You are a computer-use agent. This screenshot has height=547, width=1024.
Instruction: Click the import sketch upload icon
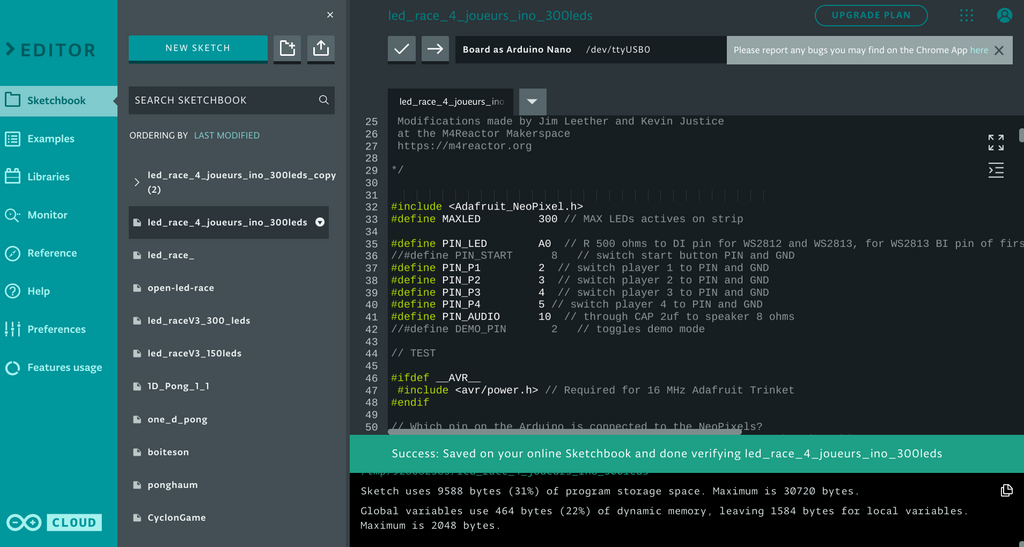[320, 48]
